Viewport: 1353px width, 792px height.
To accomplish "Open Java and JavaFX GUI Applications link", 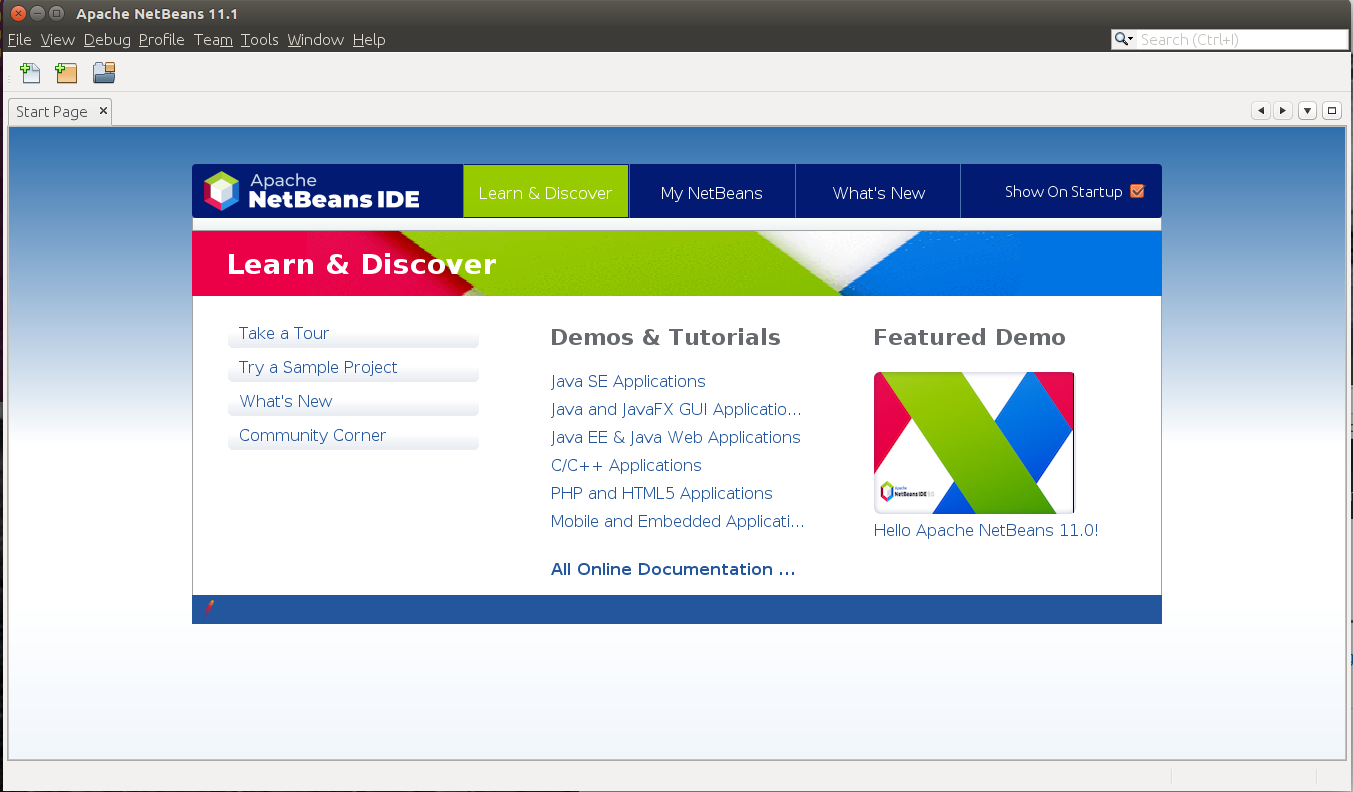I will [x=676, y=409].
